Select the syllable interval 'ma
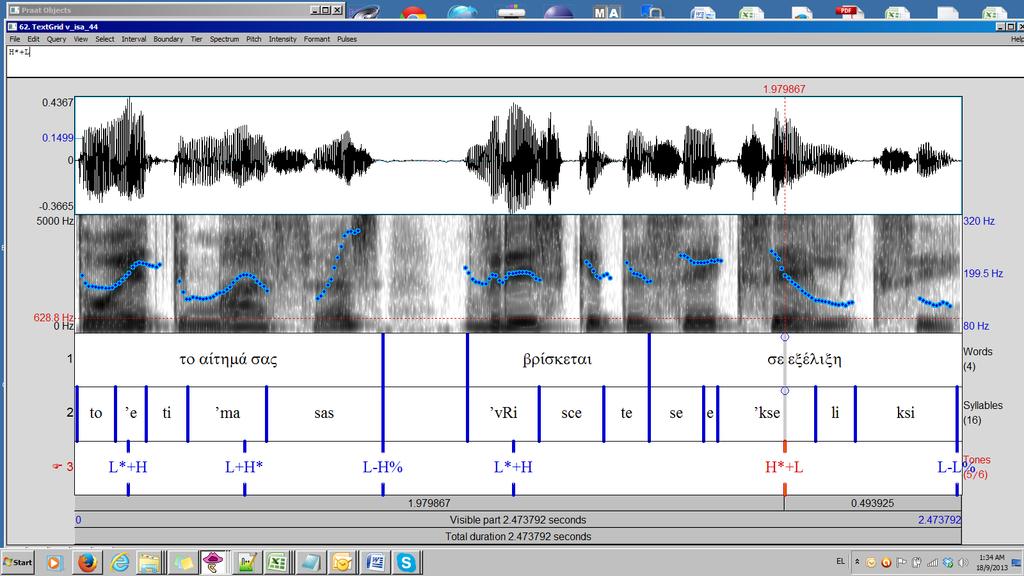 [227, 413]
